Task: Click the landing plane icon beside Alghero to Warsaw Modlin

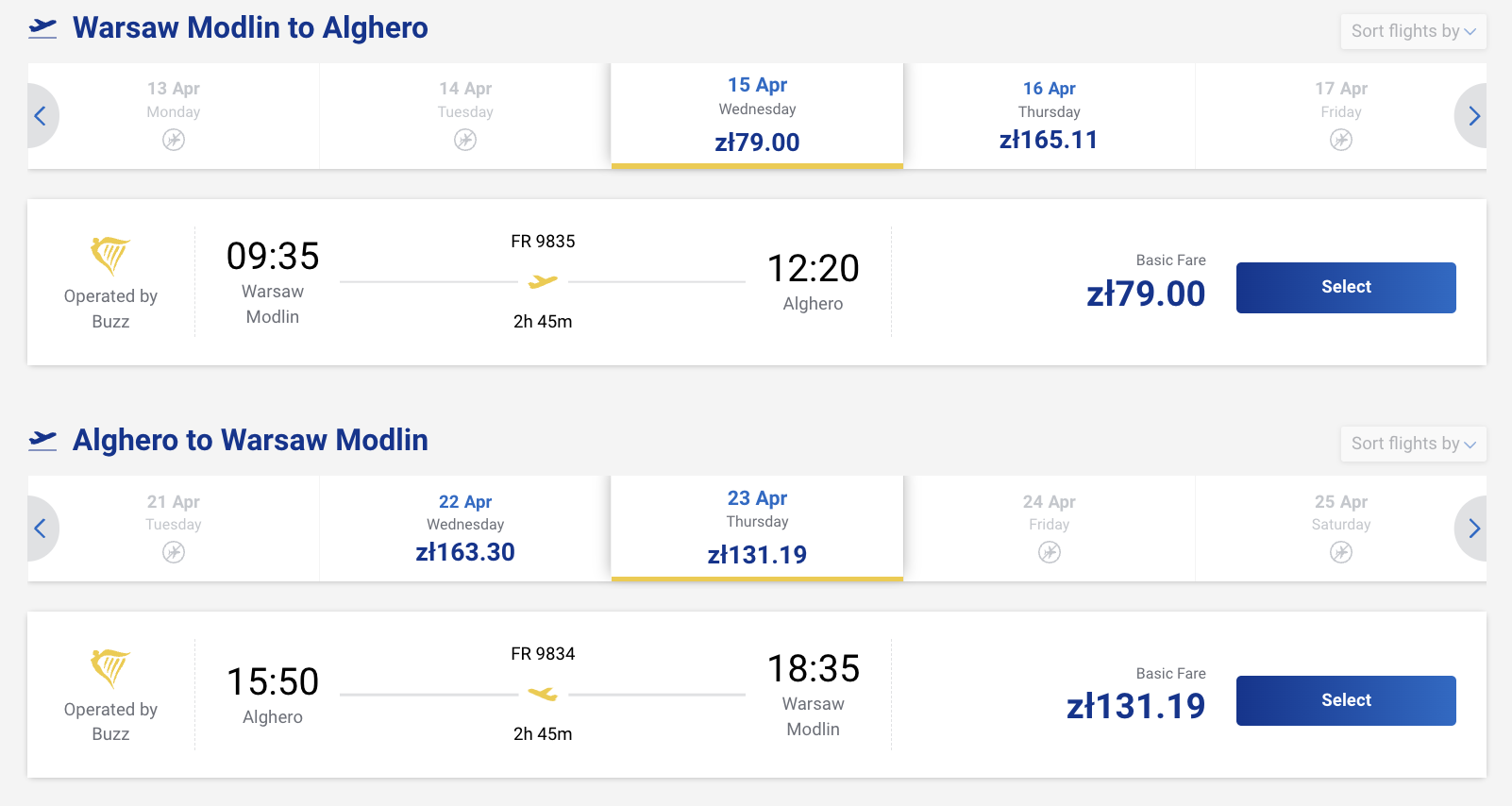Action: pyautogui.click(x=42, y=440)
